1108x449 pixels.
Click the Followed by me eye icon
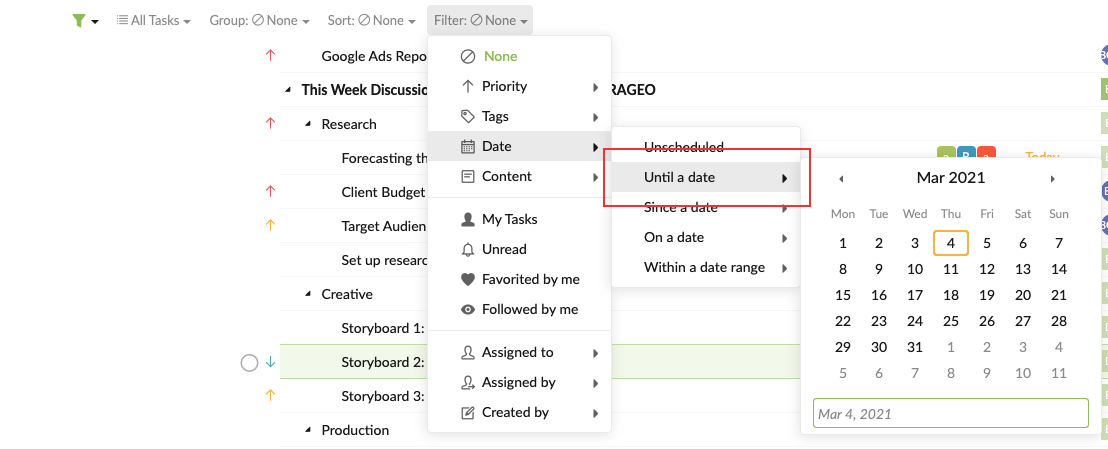click(x=467, y=309)
